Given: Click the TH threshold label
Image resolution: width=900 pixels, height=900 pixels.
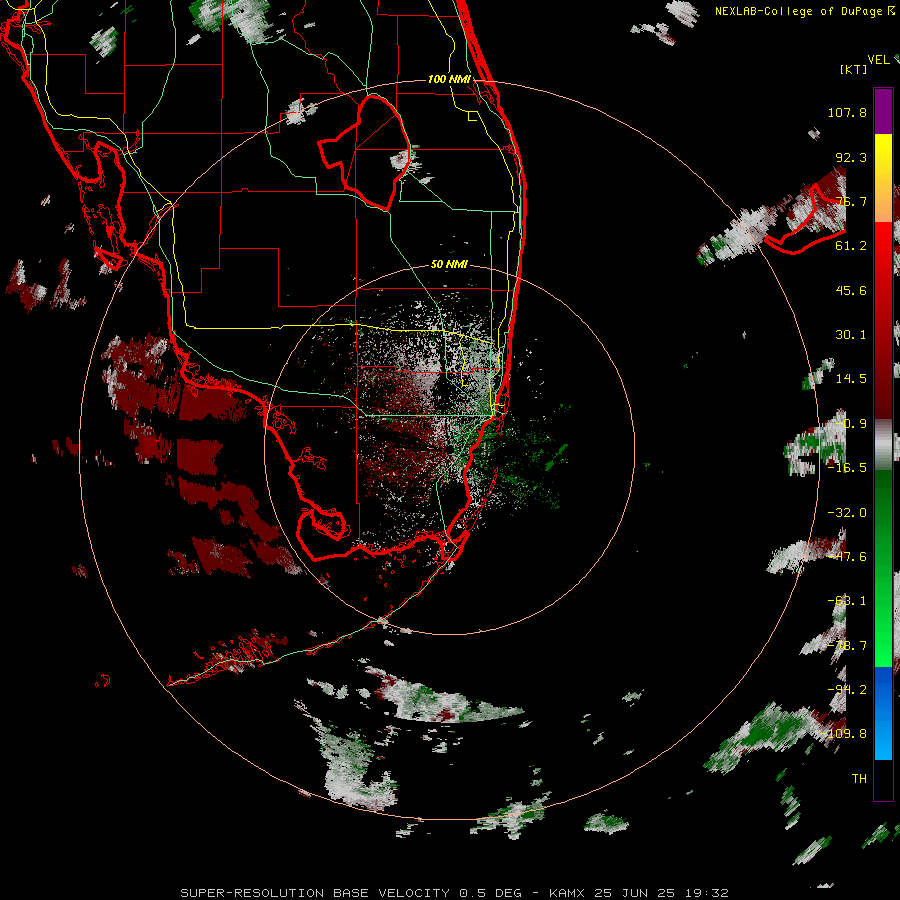Looking at the screenshot, I should pyautogui.click(x=859, y=779).
